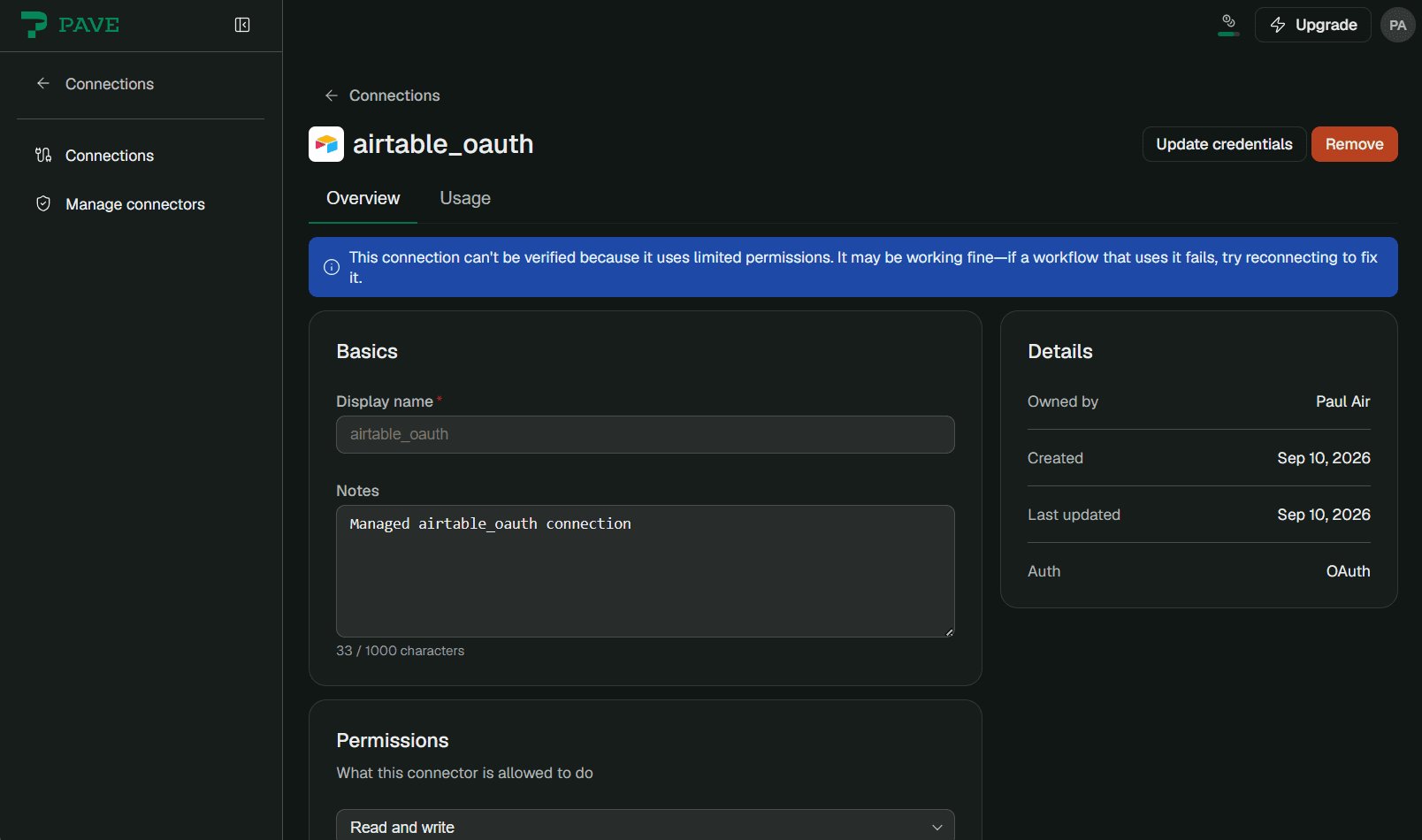Grab the Notes textarea resize handle
Screen dimensions: 1422x840
(949, 631)
